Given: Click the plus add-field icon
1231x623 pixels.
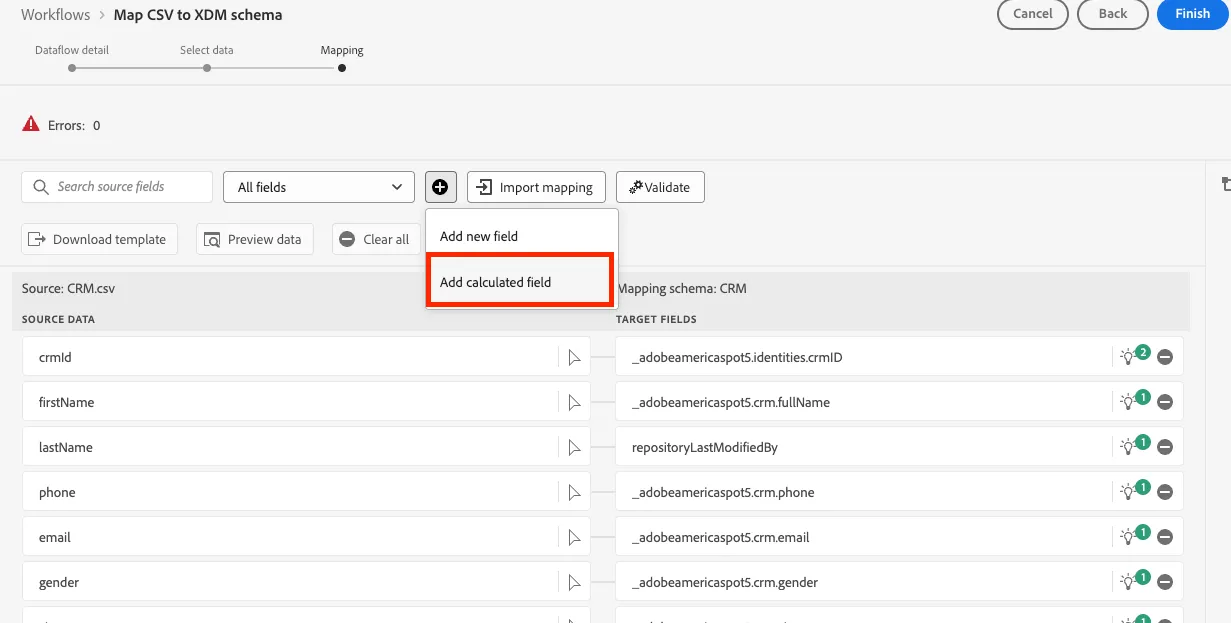Looking at the screenshot, I should coord(440,187).
